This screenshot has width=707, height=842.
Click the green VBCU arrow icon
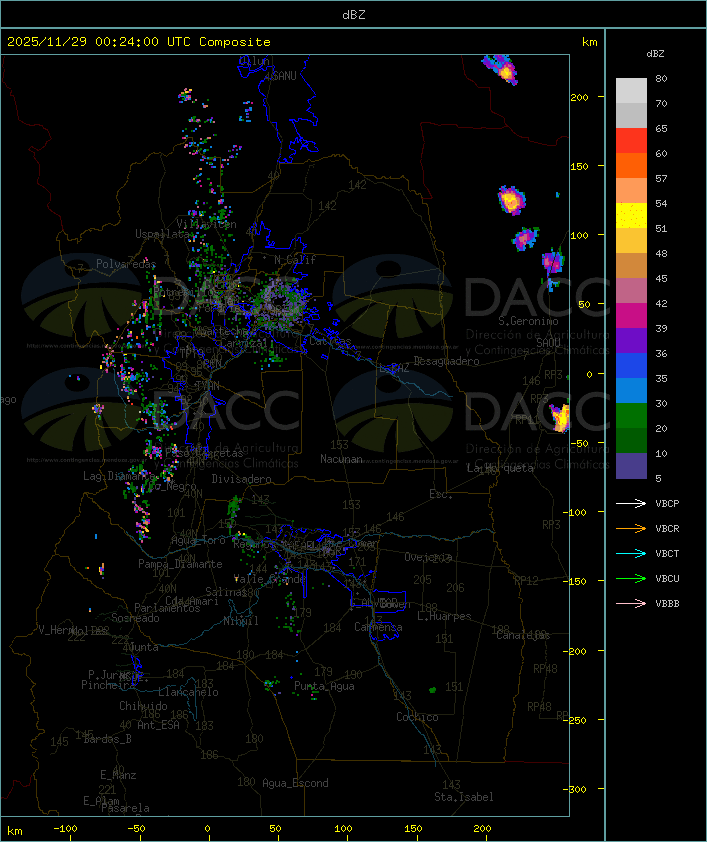tap(631, 578)
